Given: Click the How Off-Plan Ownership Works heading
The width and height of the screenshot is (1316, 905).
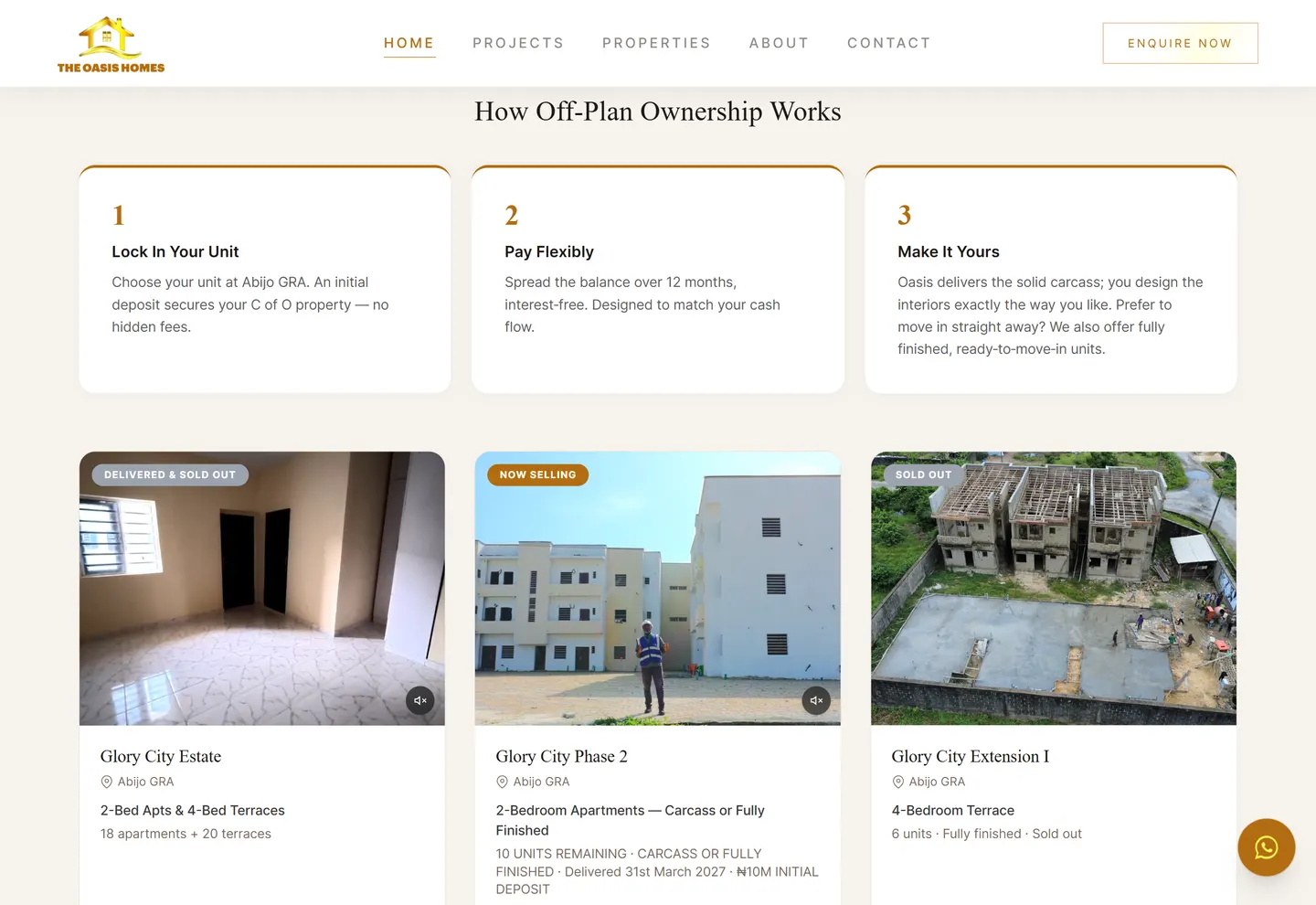Looking at the screenshot, I should click(658, 112).
